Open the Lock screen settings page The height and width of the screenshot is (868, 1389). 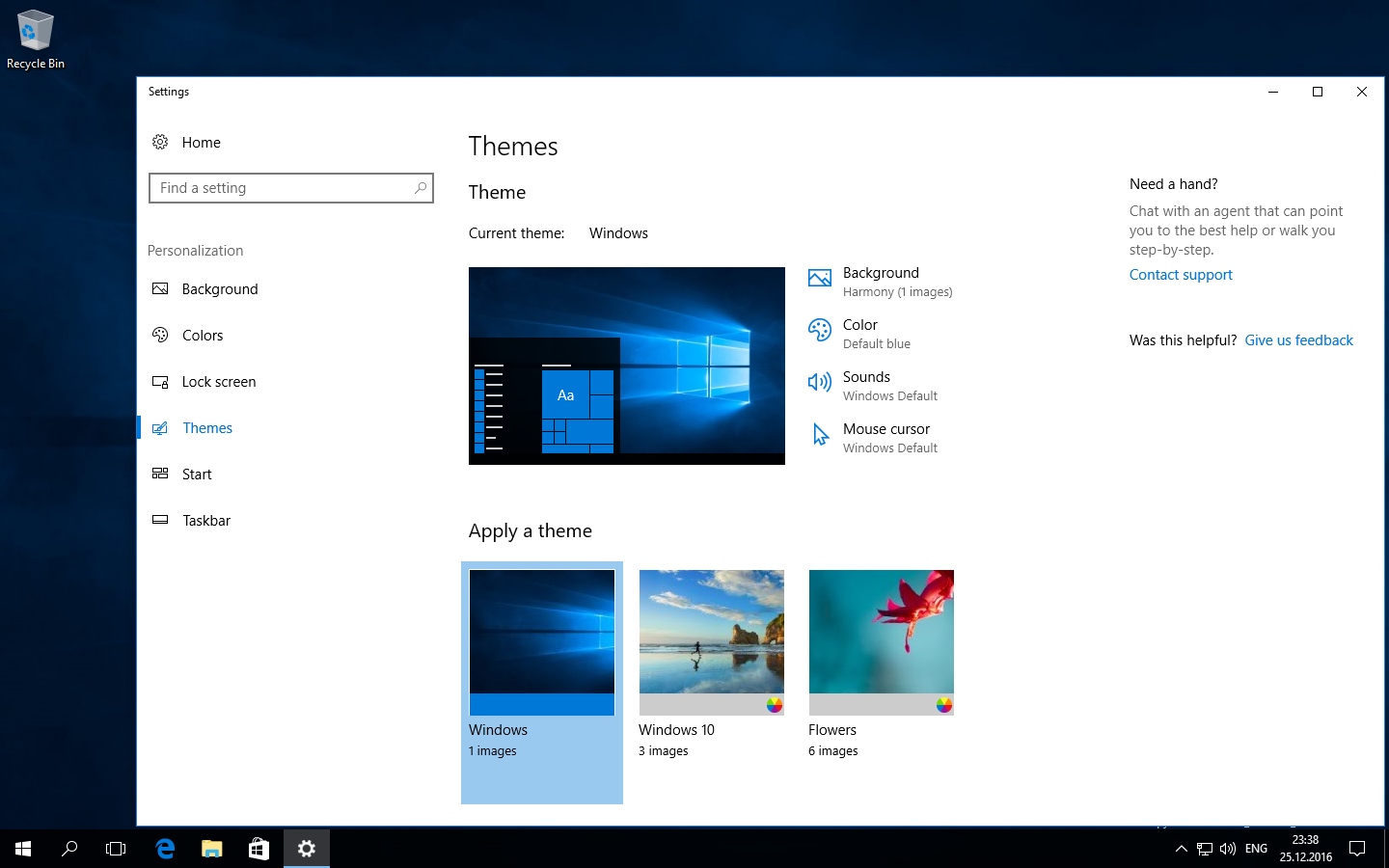(x=285, y=382)
